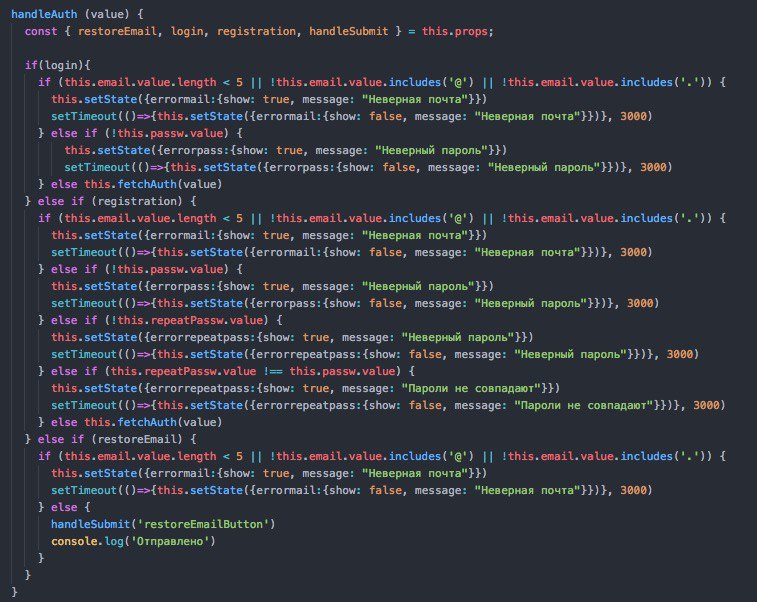Click 'else if (registration)' line
The height and width of the screenshot is (602, 757).
point(111,201)
